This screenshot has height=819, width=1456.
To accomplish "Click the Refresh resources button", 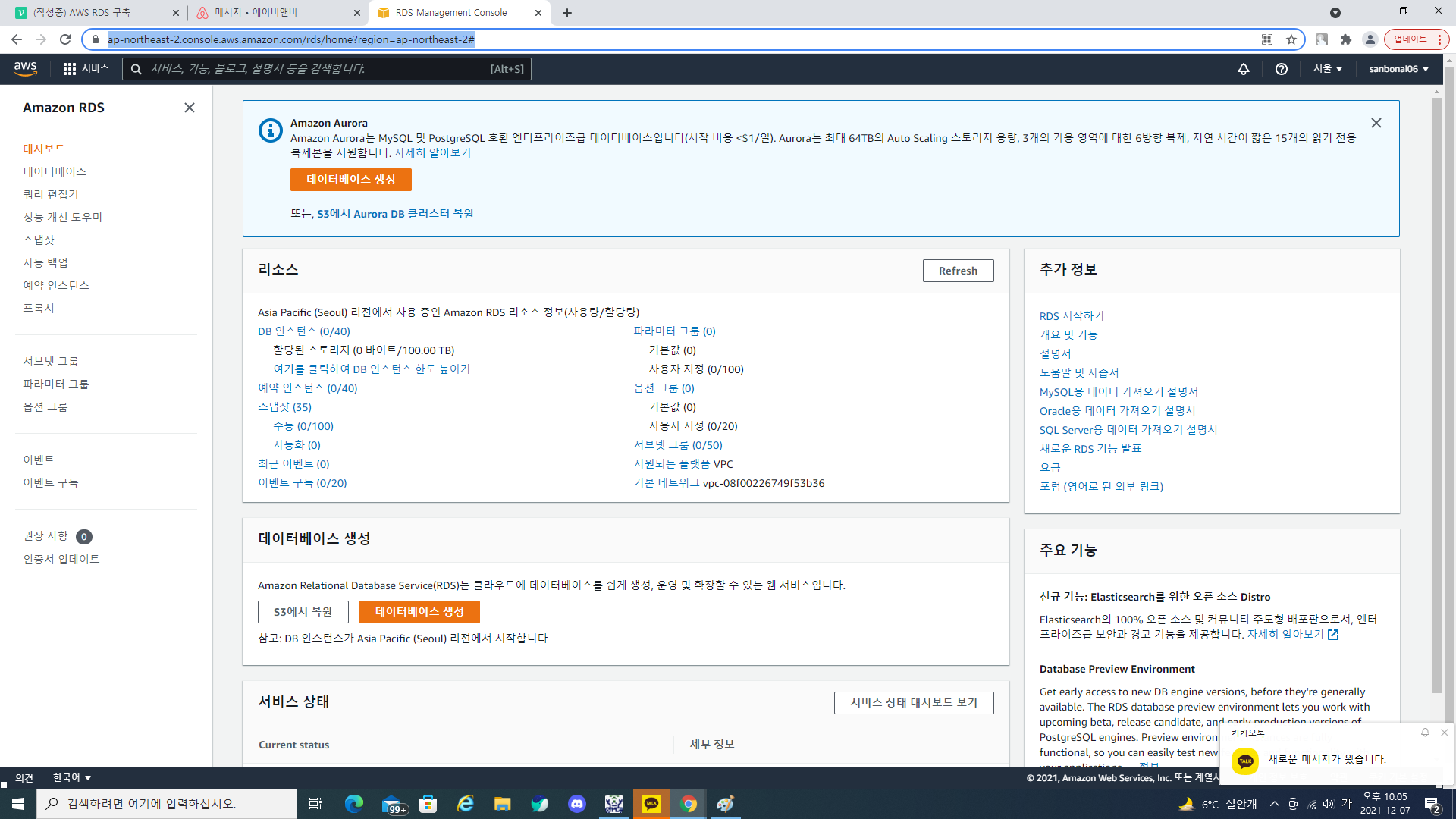I will click(x=958, y=271).
